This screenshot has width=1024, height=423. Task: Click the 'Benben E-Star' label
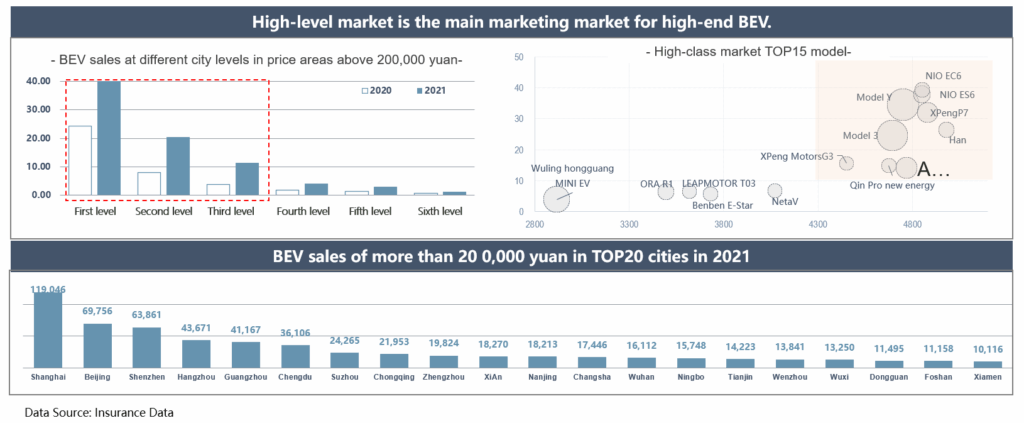(722, 206)
